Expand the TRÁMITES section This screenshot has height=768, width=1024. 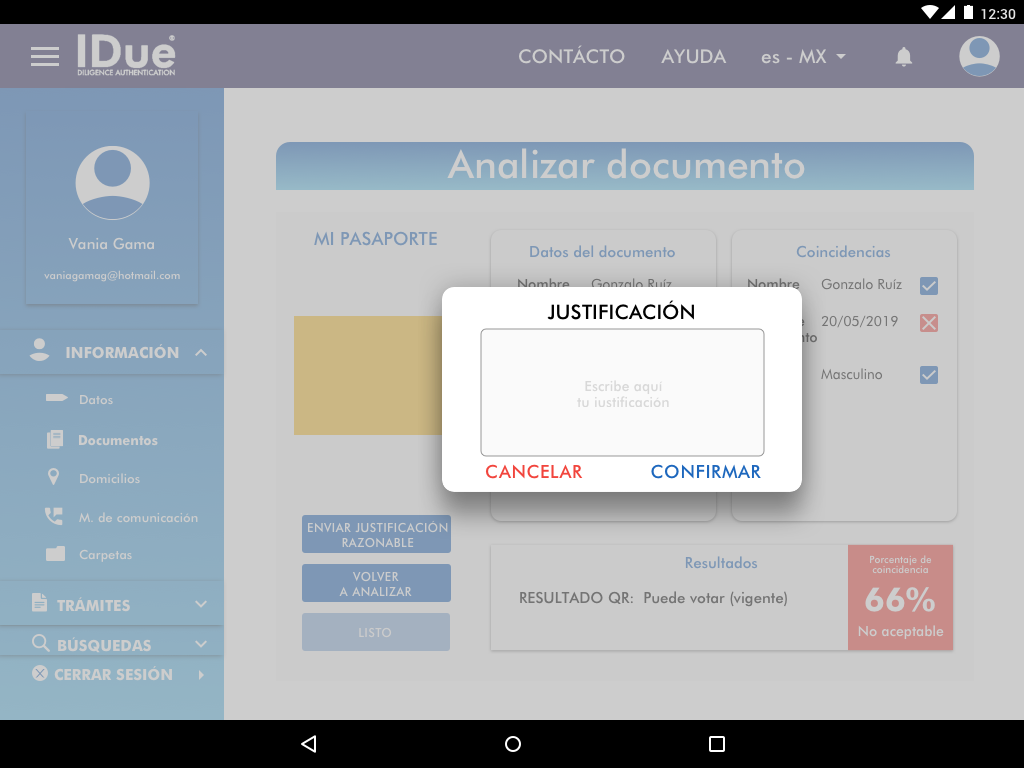point(201,605)
